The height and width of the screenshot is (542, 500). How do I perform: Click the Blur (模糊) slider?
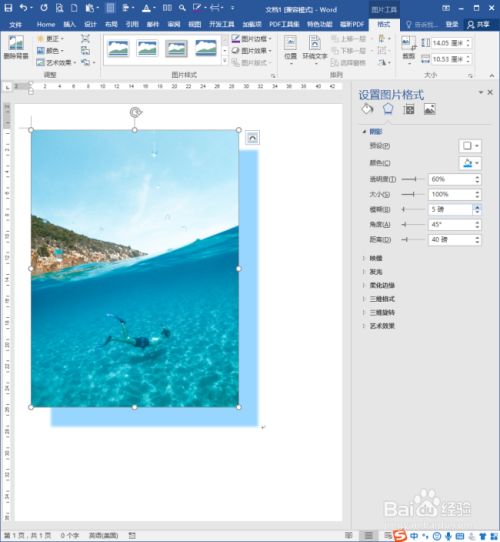pyautogui.click(x=413, y=209)
